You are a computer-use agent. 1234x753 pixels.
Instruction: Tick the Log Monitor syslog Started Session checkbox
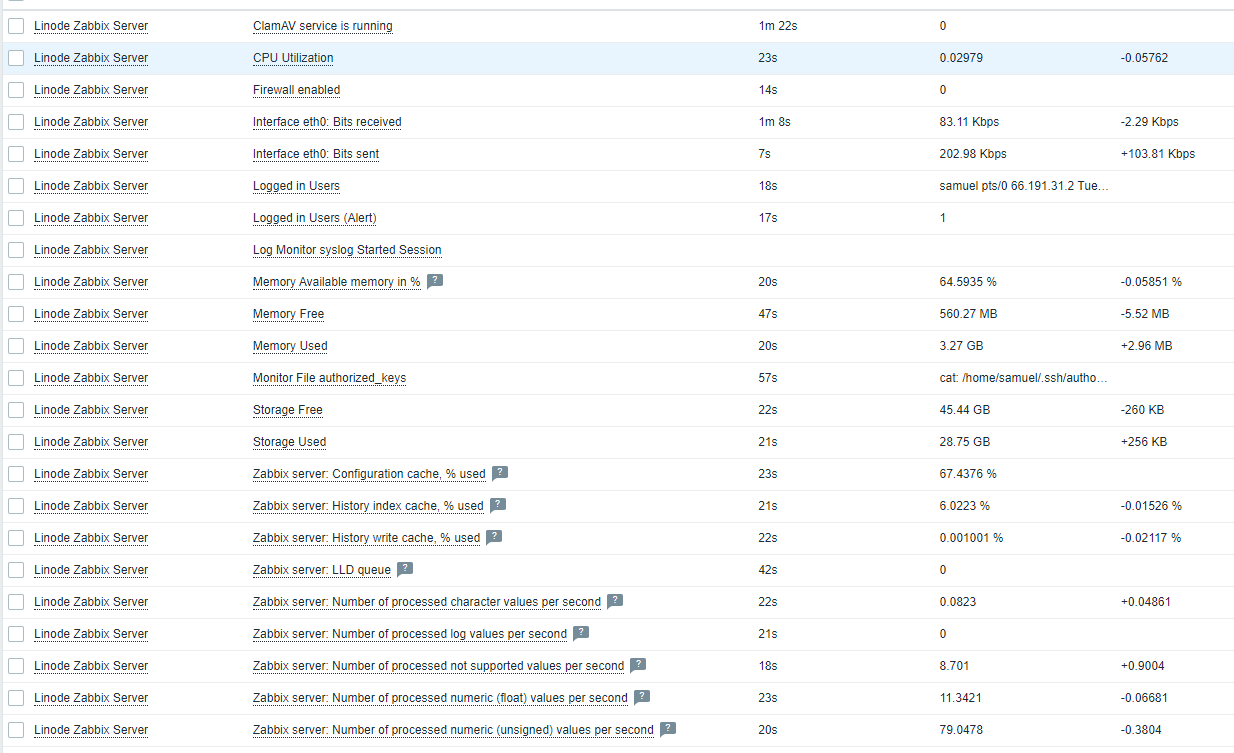[16, 250]
